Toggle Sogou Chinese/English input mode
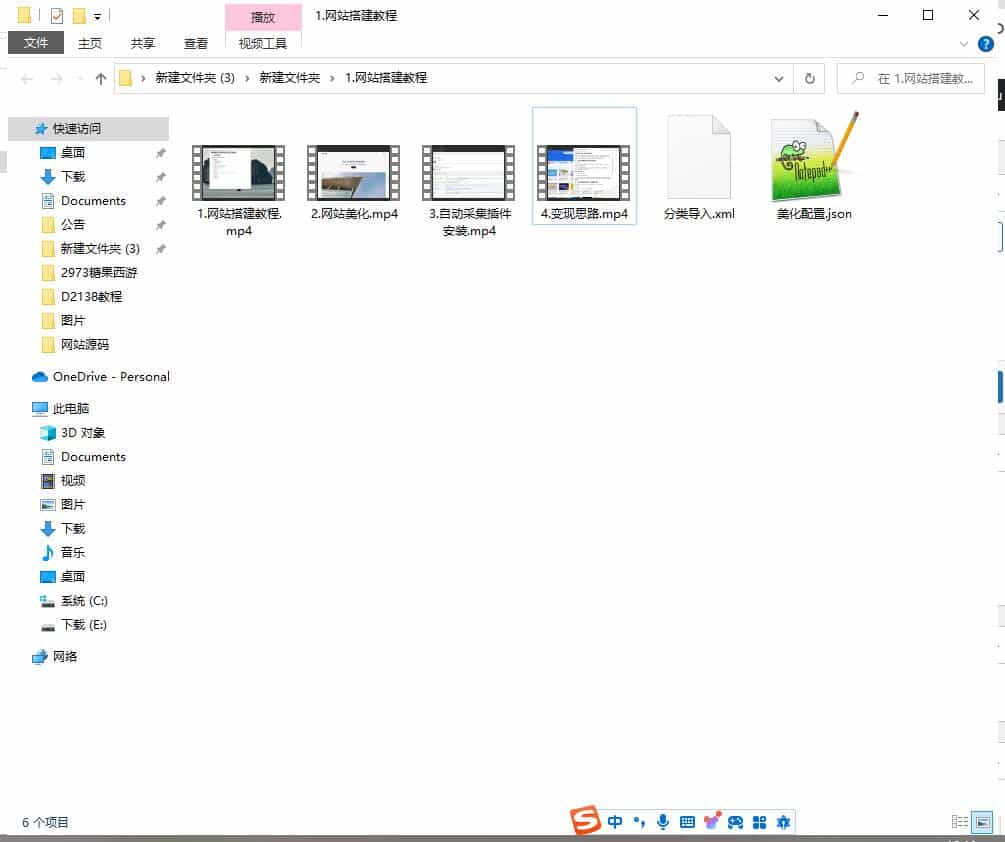 tap(615, 822)
